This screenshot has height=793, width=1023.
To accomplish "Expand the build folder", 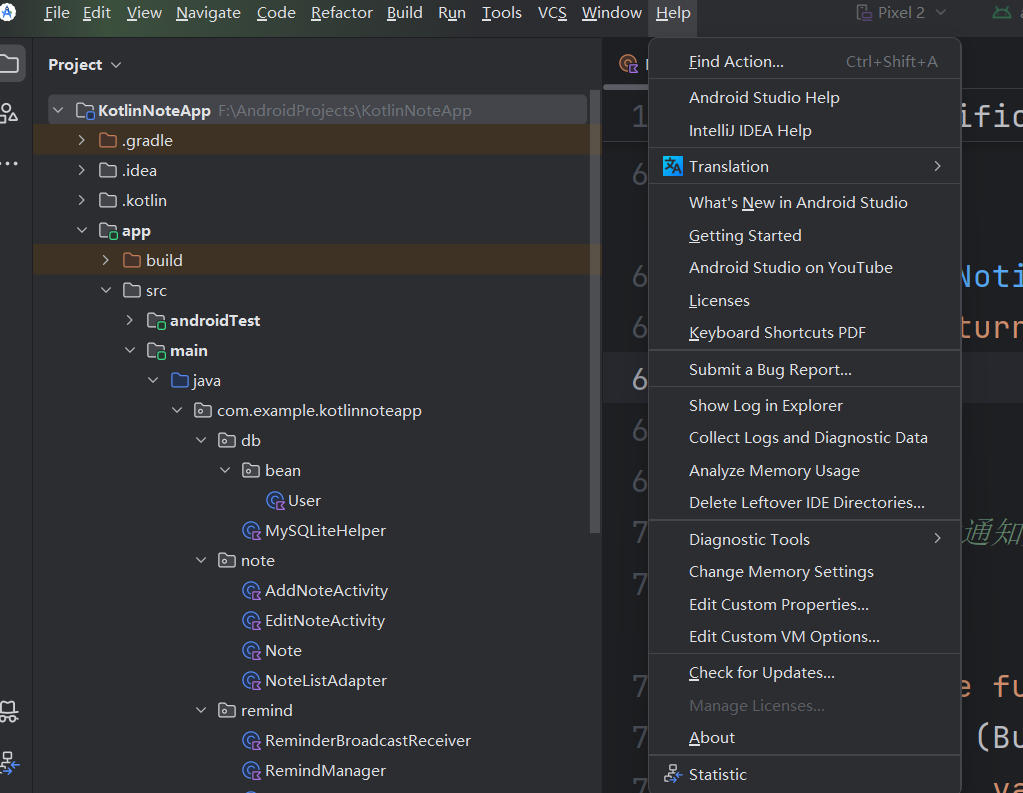I will [106, 260].
